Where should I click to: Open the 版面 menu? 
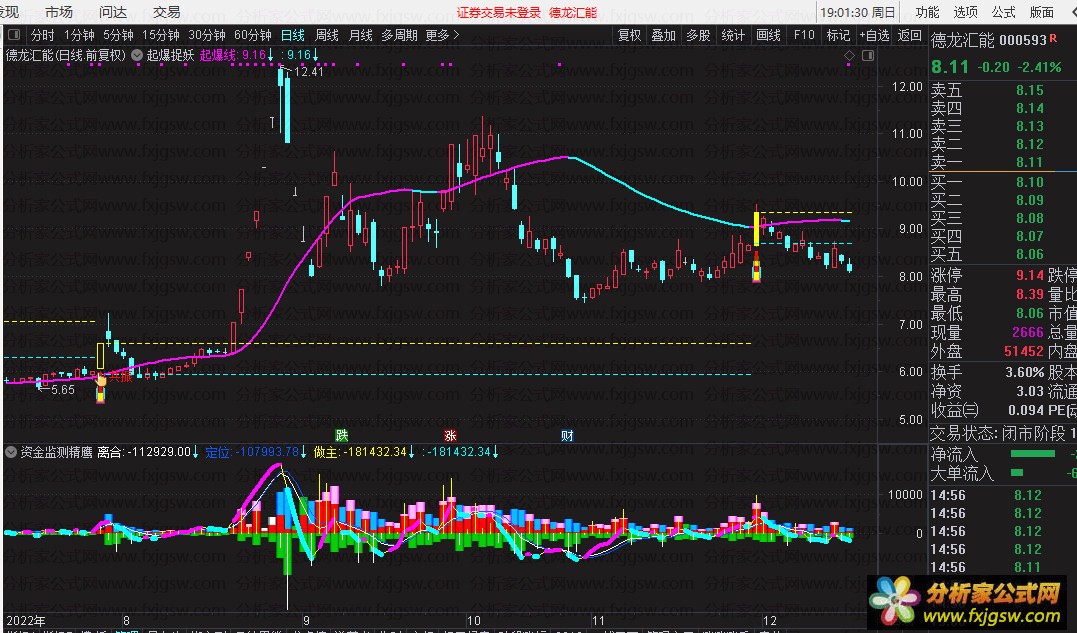(x=1042, y=12)
